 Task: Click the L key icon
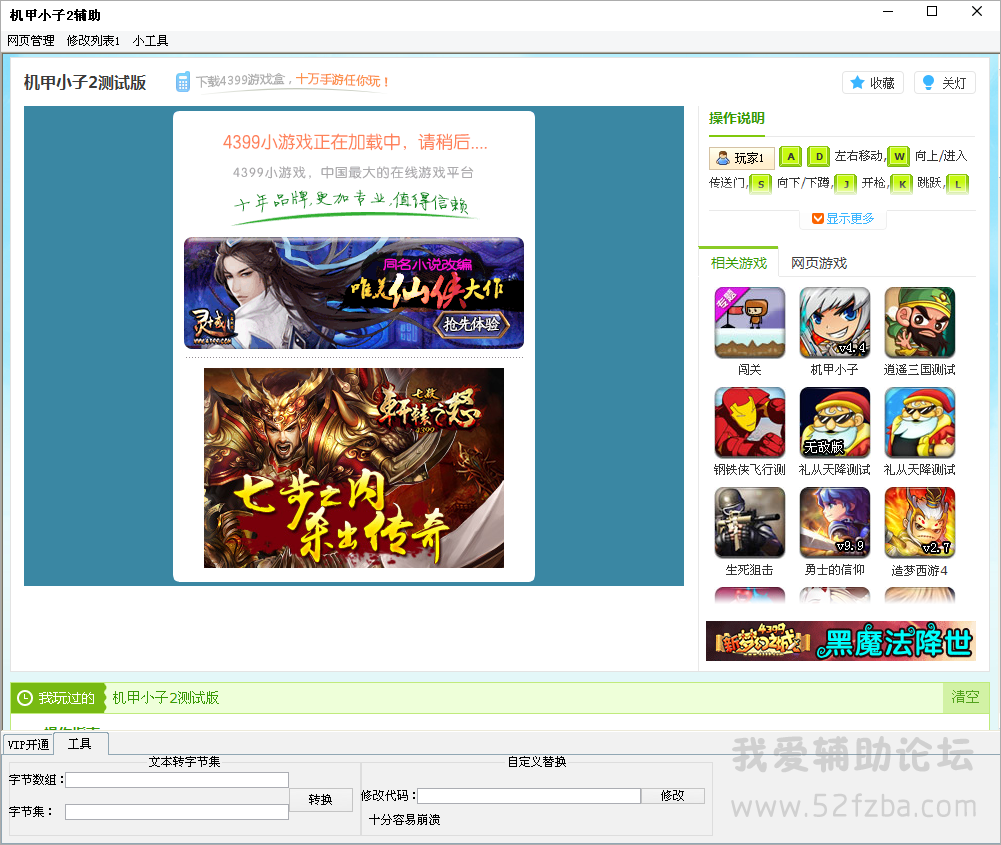(958, 184)
